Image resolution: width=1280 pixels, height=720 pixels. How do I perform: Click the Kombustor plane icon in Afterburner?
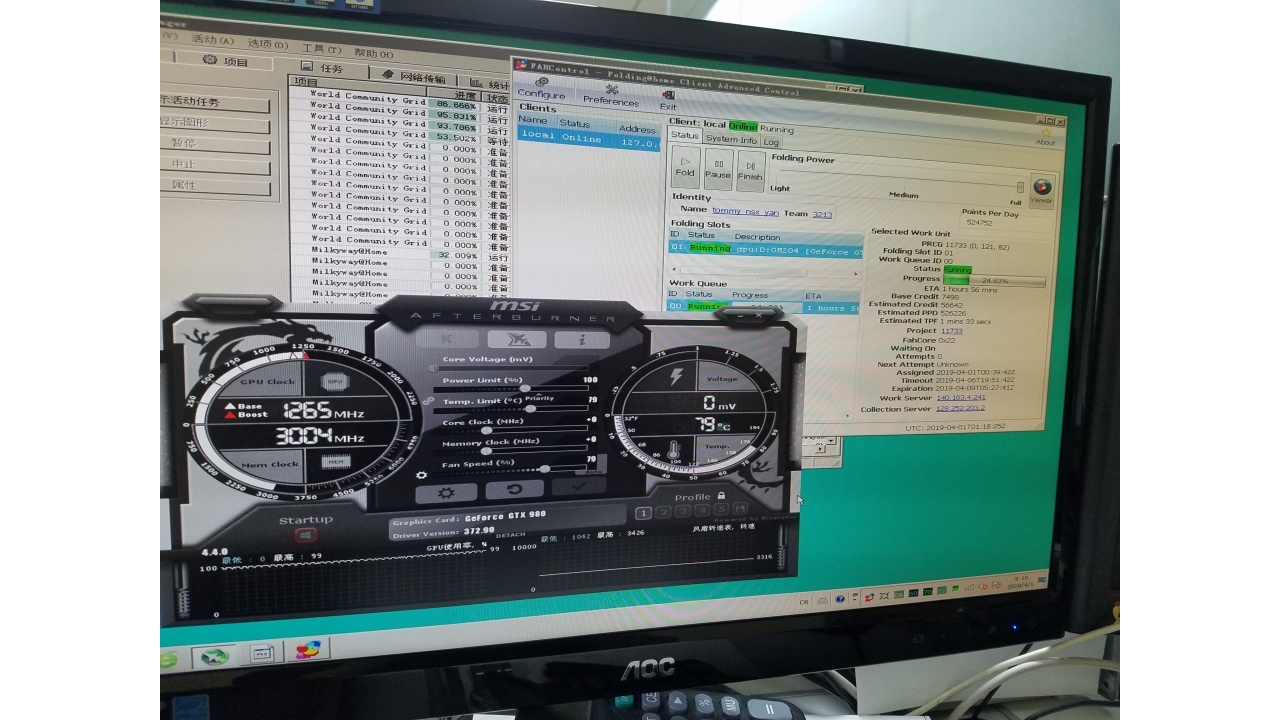tap(518, 340)
